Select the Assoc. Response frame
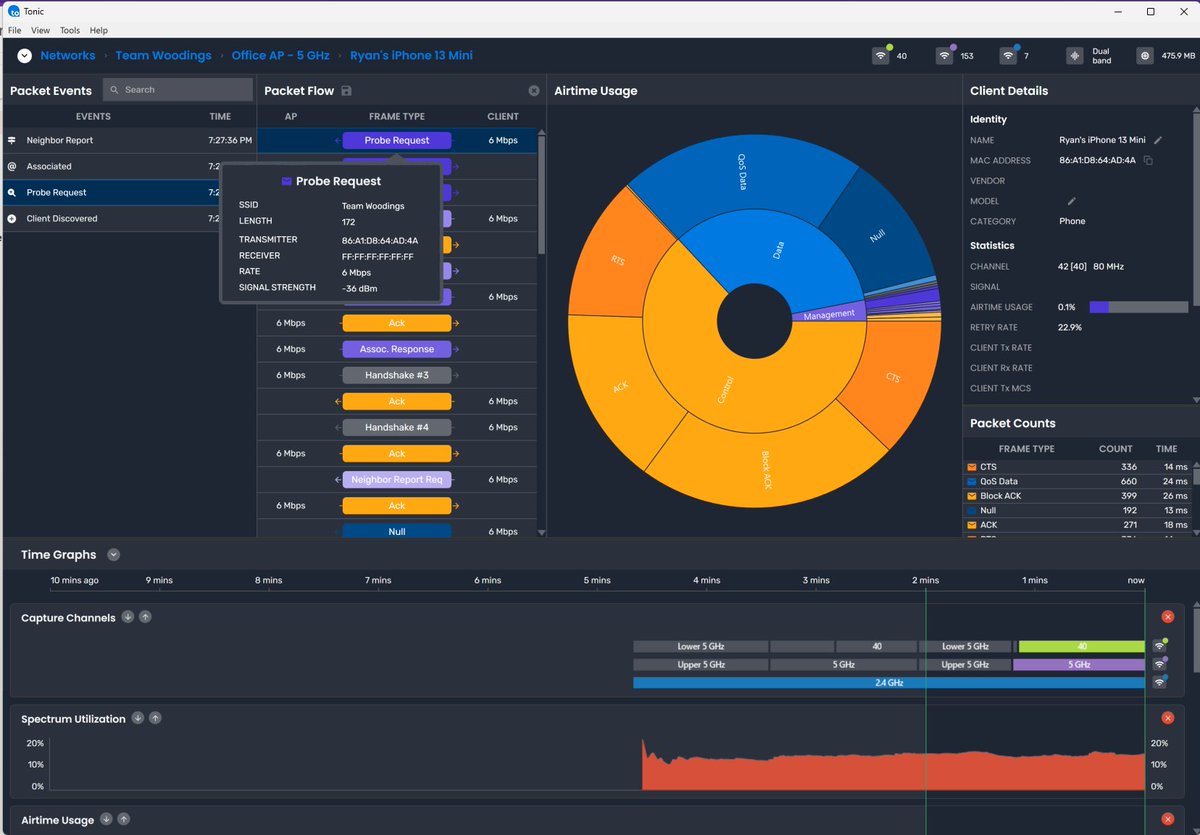This screenshot has height=835, width=1200. coord(397,349)
